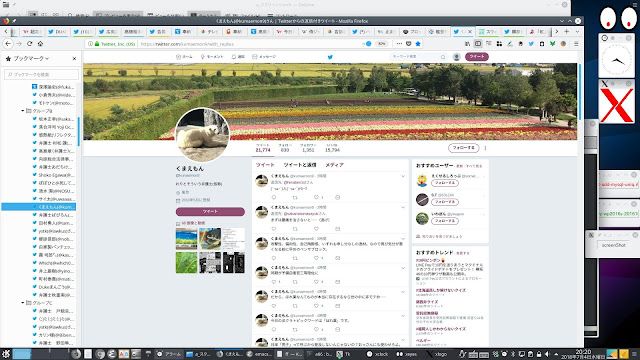Like the second tweet in the timeline
The image size is (640, 360).
coord(316,229)
